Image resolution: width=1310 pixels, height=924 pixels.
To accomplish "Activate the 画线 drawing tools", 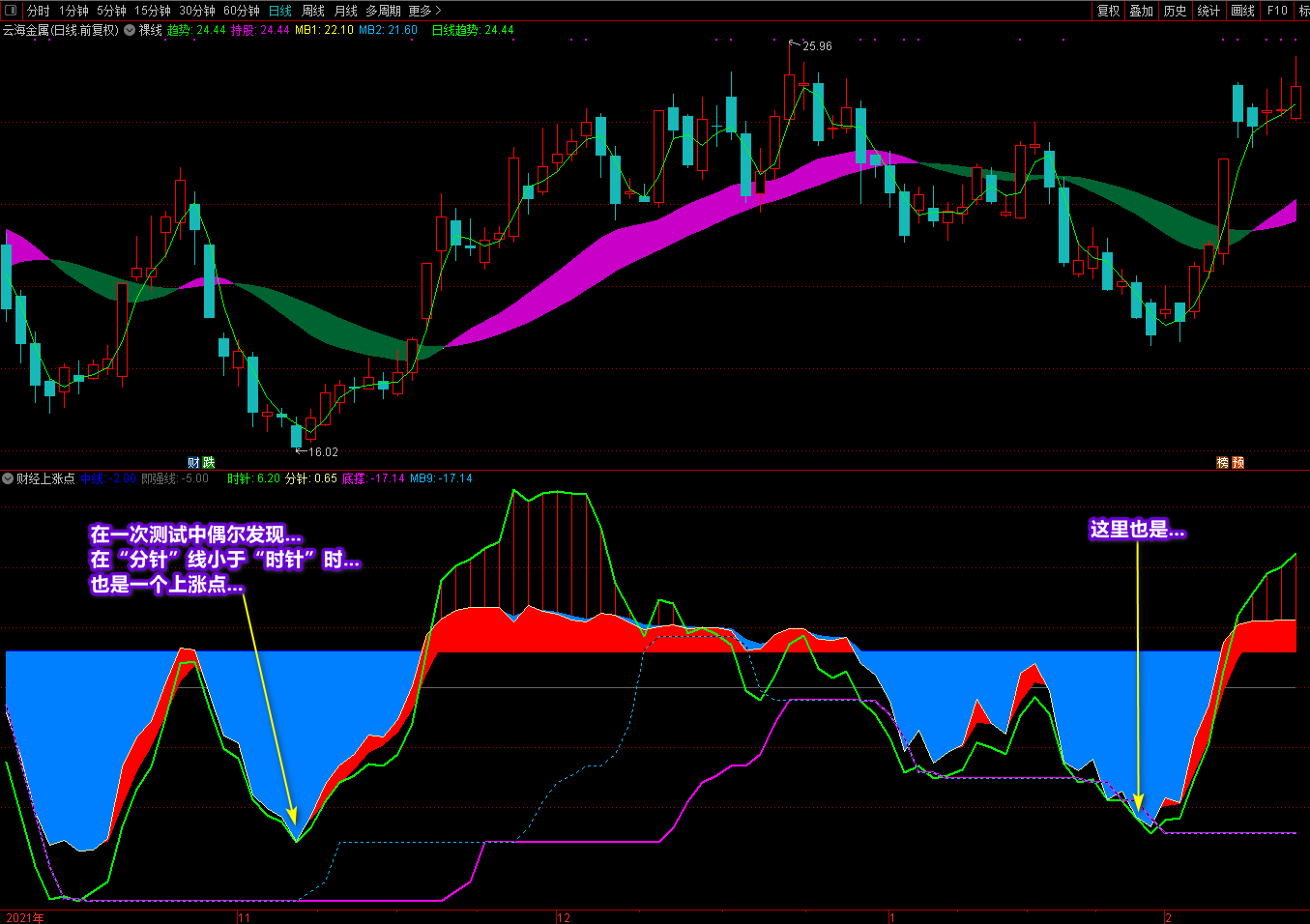I will [x=1243, y=11].
